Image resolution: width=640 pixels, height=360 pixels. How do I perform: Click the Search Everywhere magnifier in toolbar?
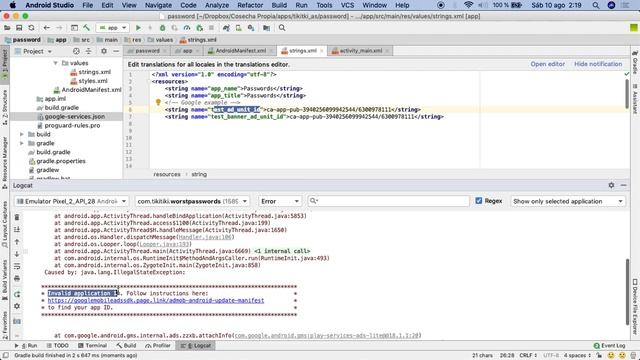click(282, 28)
